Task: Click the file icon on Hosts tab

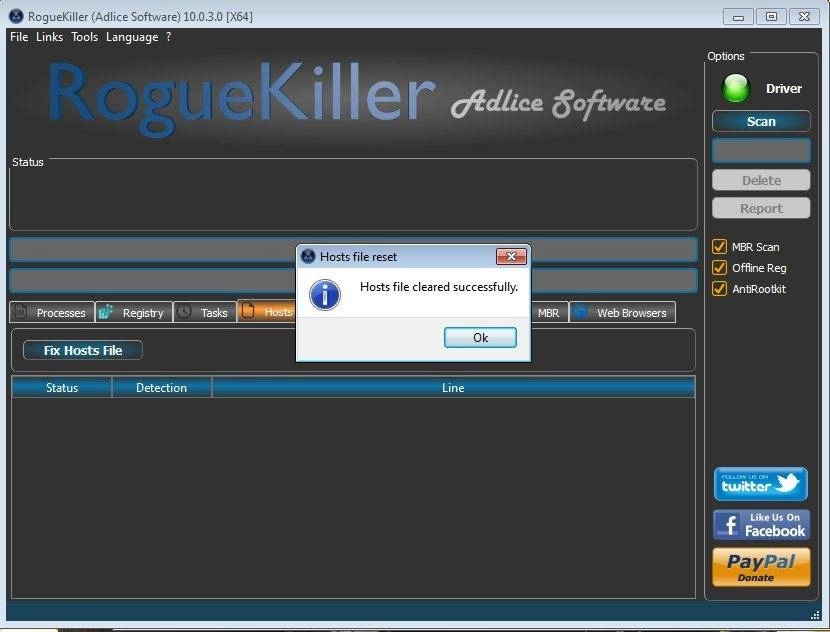Action: pyautogui.click(x=248, y=310)
